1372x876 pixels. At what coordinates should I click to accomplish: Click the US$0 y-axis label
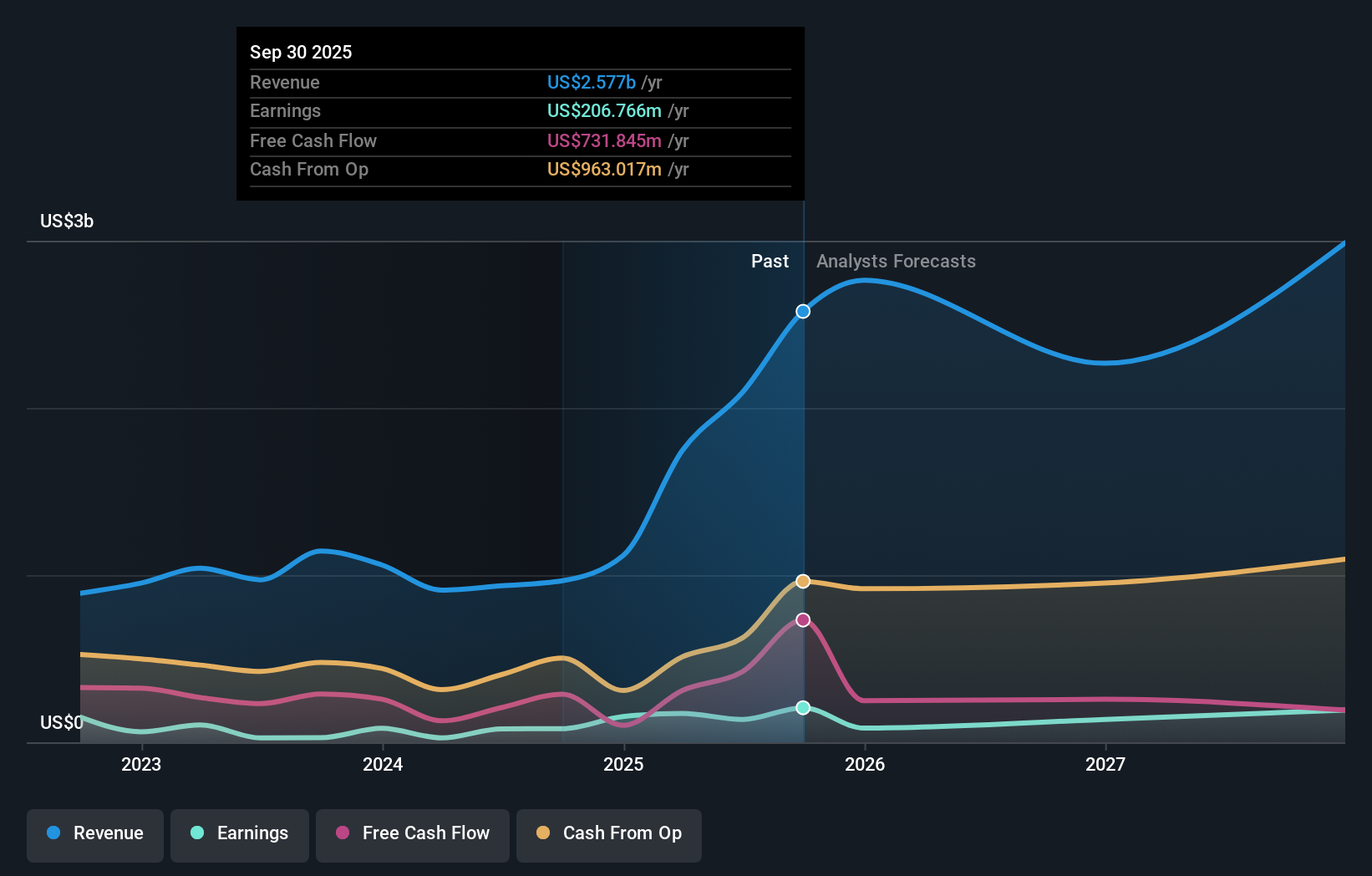click(62, 722)
